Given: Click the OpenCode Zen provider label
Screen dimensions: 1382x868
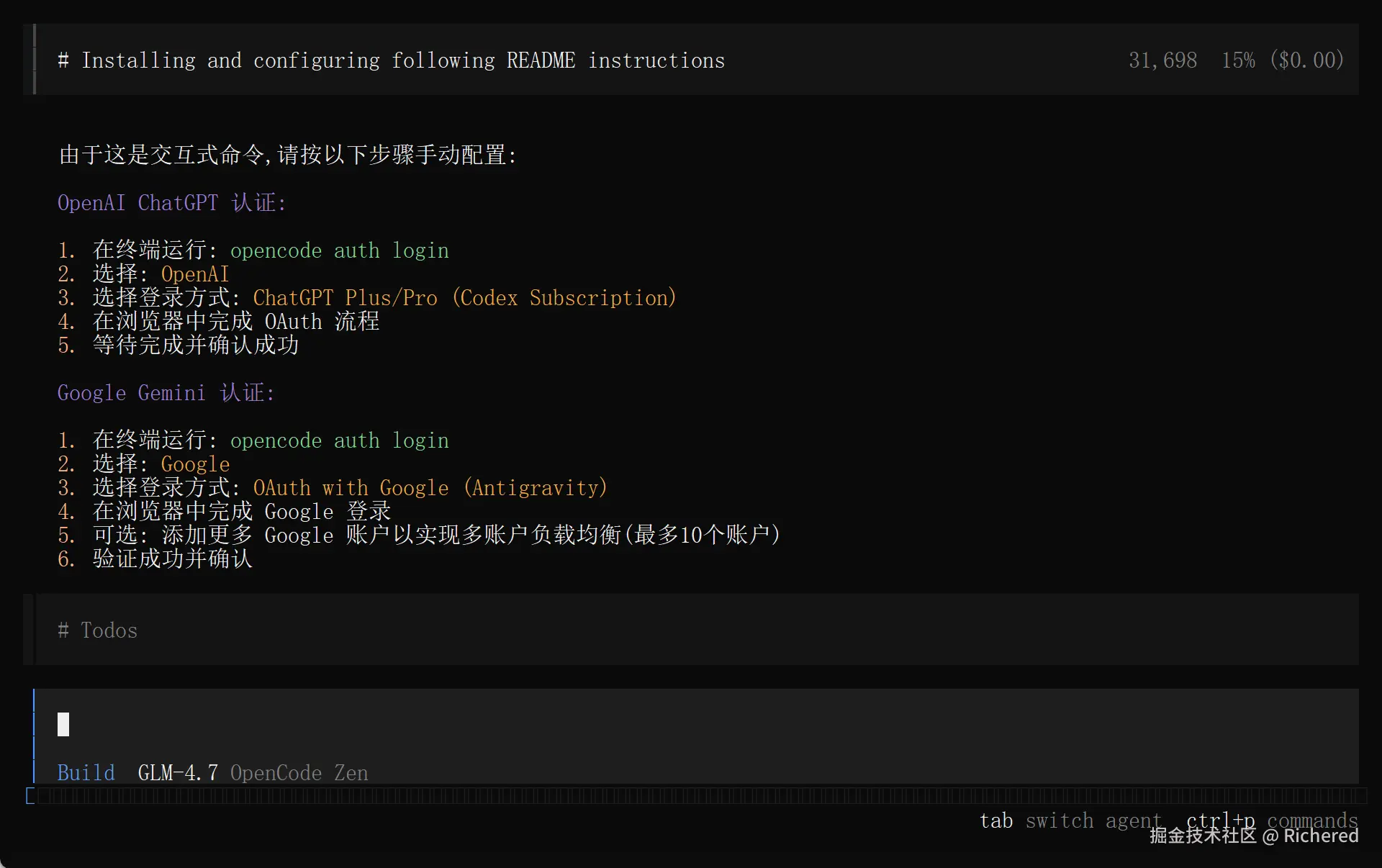Looking at the screenshot, I should (x=299, y=773).
